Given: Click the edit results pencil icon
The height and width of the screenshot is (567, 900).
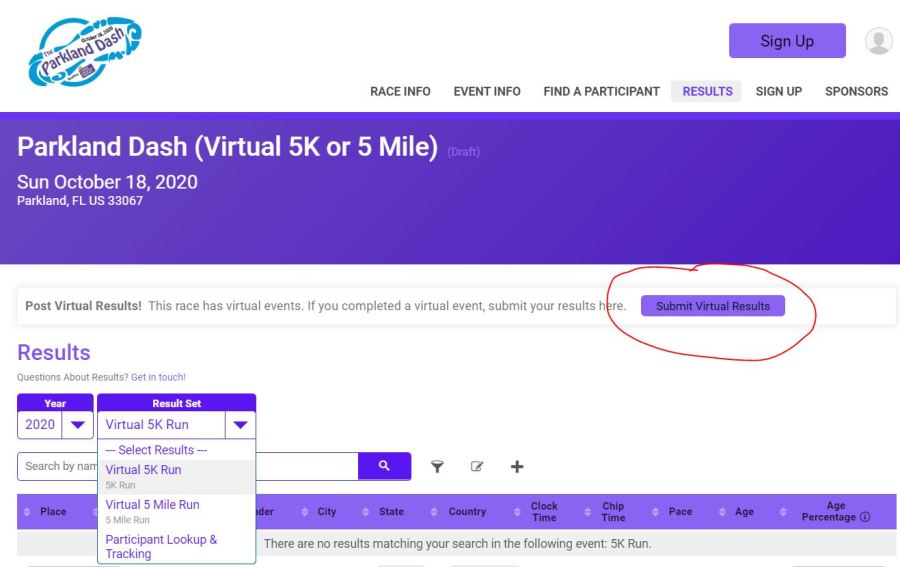Looking at the screenshot, I should [x=476, y=467].
